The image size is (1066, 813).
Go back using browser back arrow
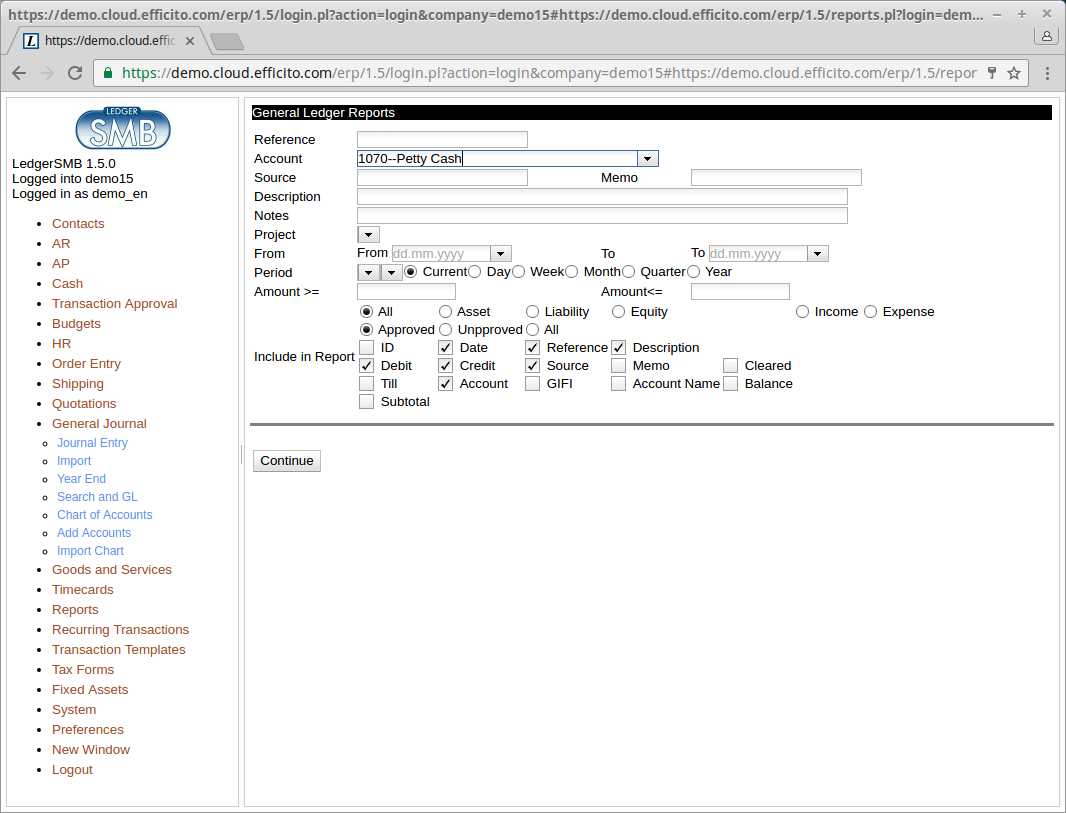[19, 73]
